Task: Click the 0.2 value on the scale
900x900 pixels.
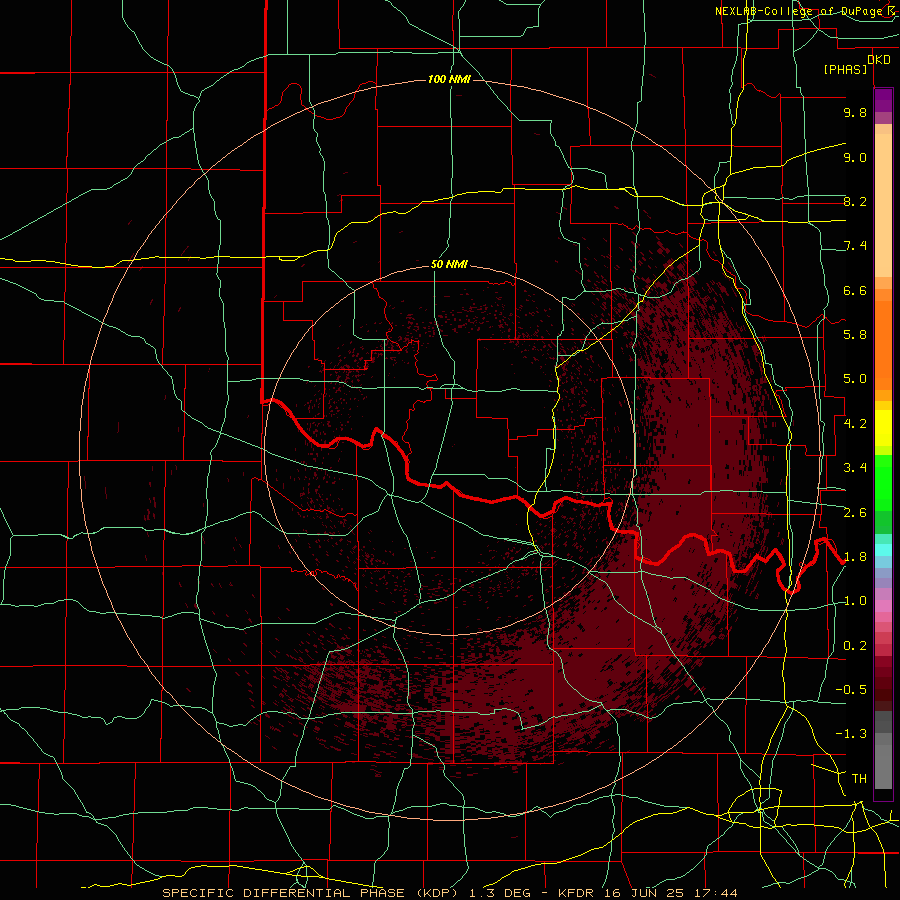Action: (855, 646)
